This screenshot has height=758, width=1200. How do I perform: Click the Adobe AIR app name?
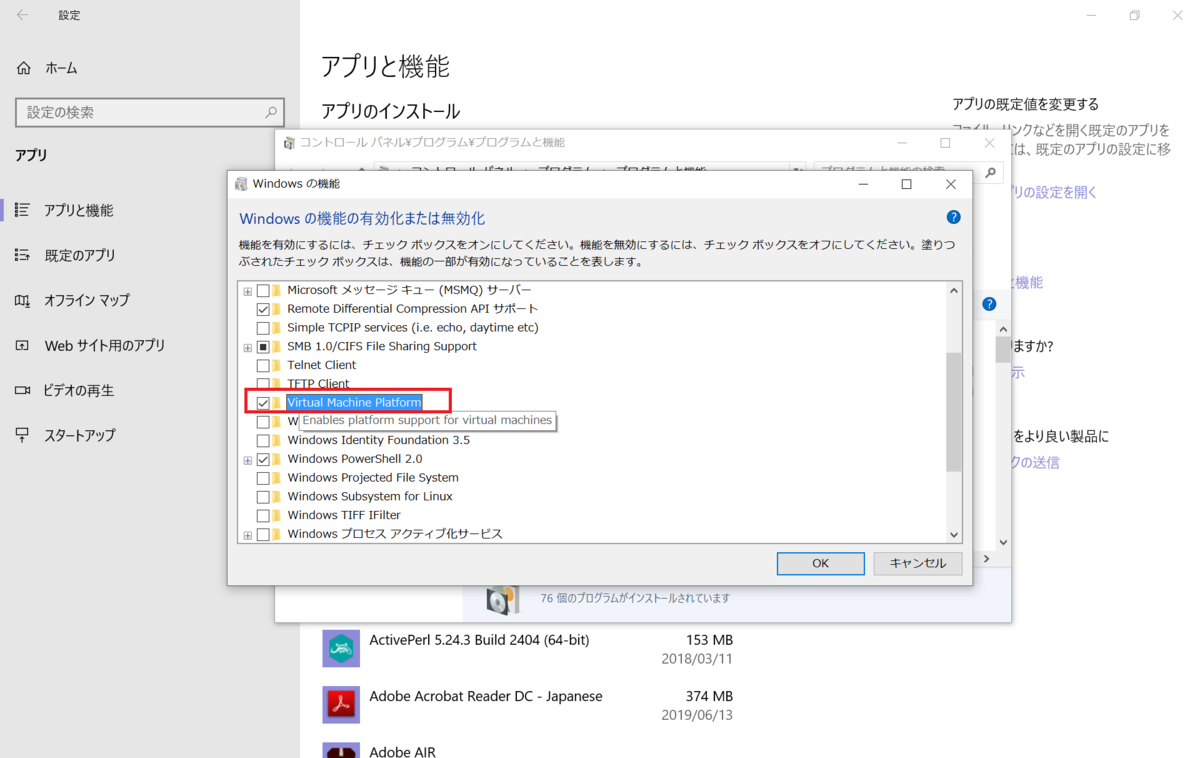pos(402,751)
